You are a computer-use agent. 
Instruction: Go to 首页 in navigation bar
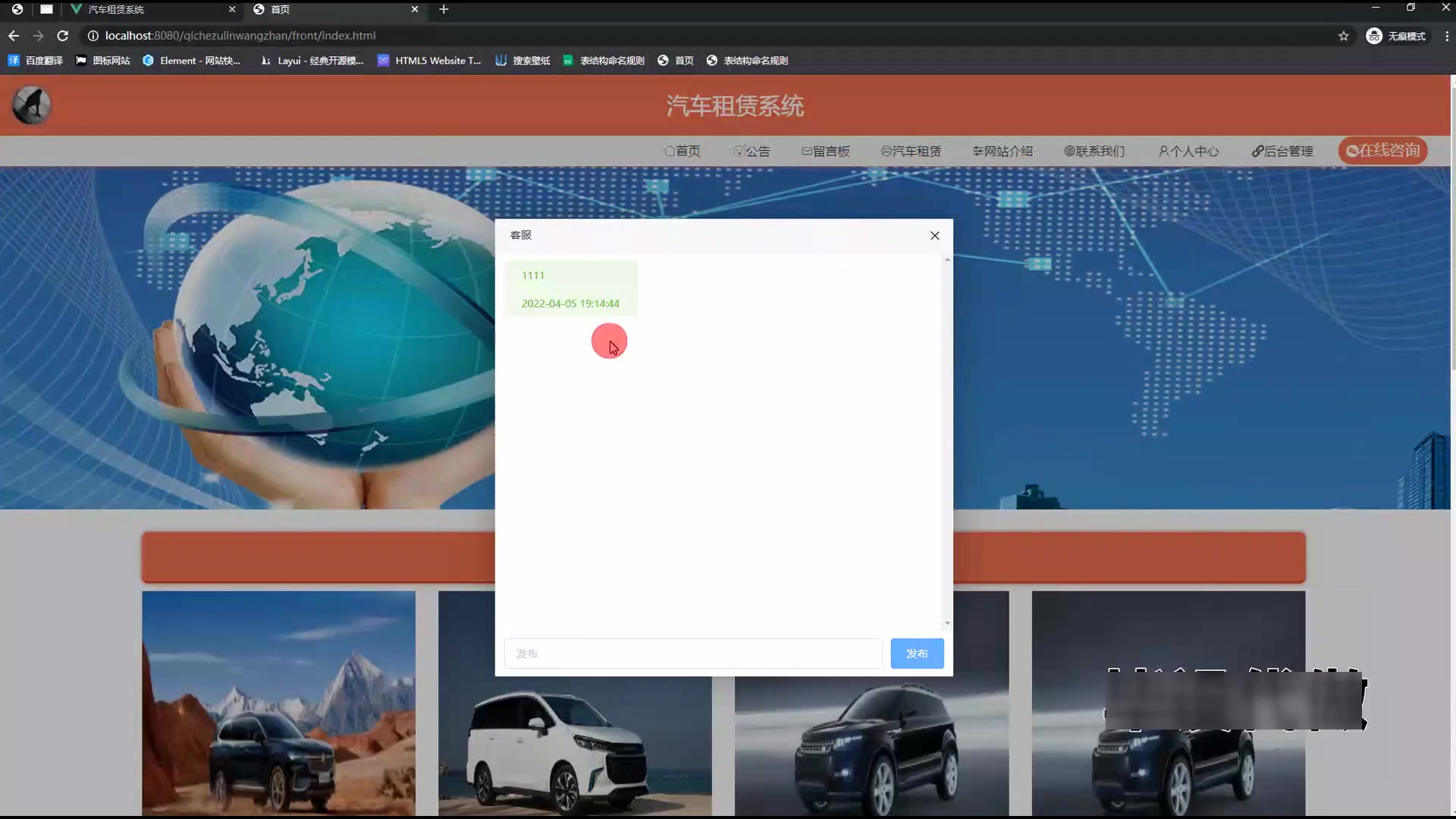(682, 151)
